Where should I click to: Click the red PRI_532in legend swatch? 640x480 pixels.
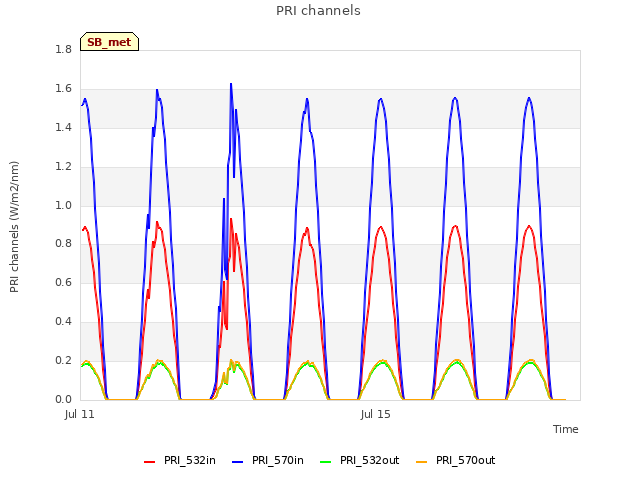pyautogui.click(x=149, y=462)
